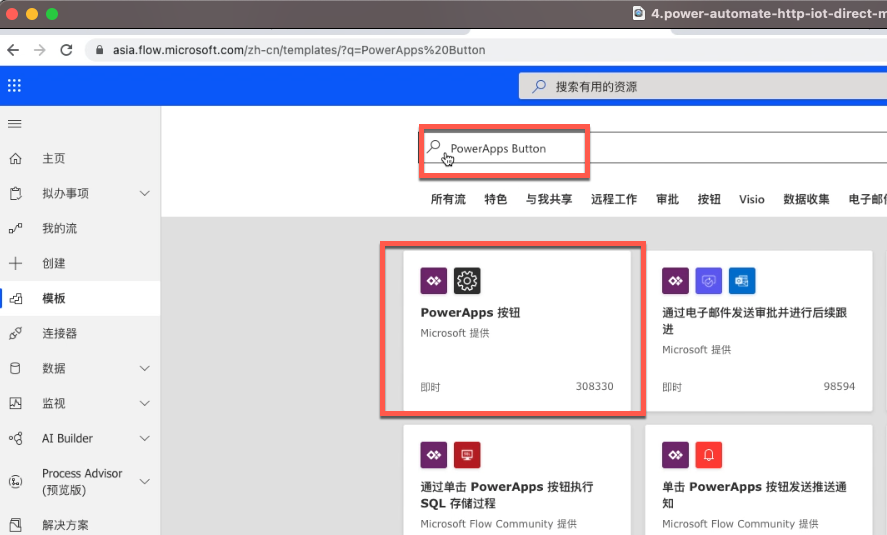Click the monitor chart icon beside 监视

15,403
